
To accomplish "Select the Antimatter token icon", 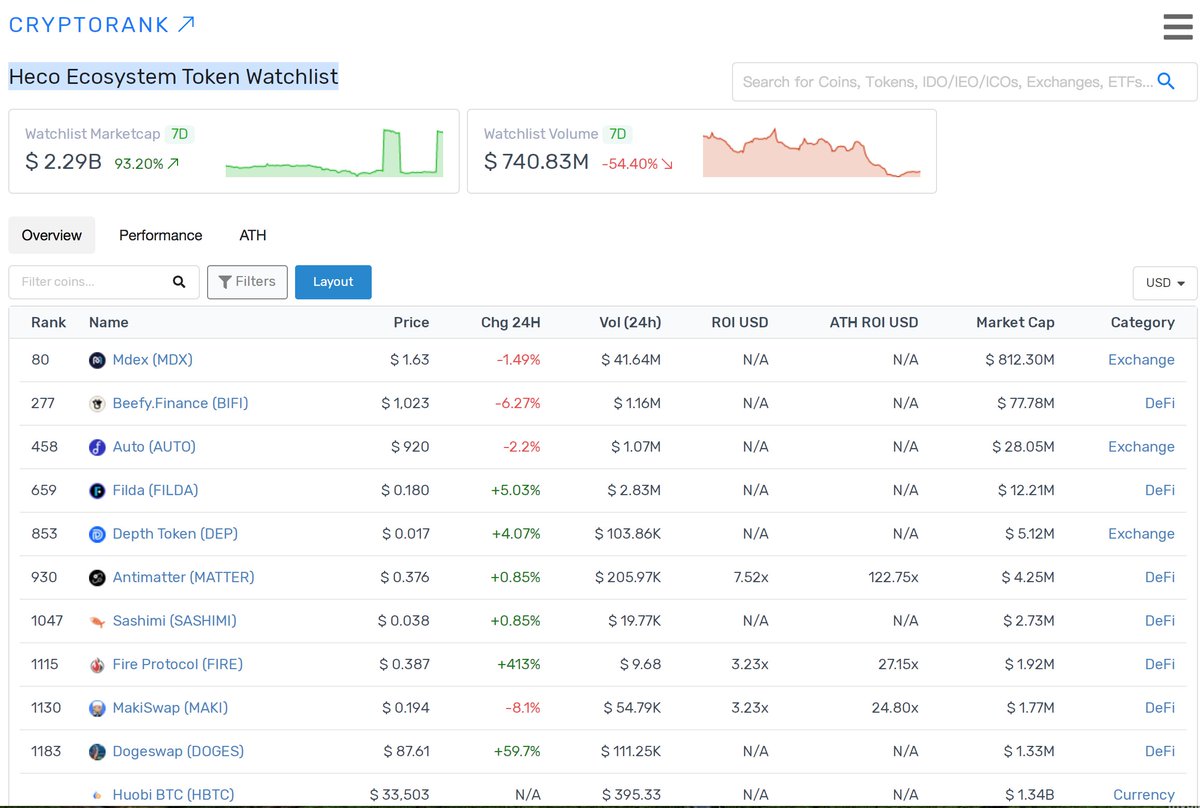I will point(97,577).
